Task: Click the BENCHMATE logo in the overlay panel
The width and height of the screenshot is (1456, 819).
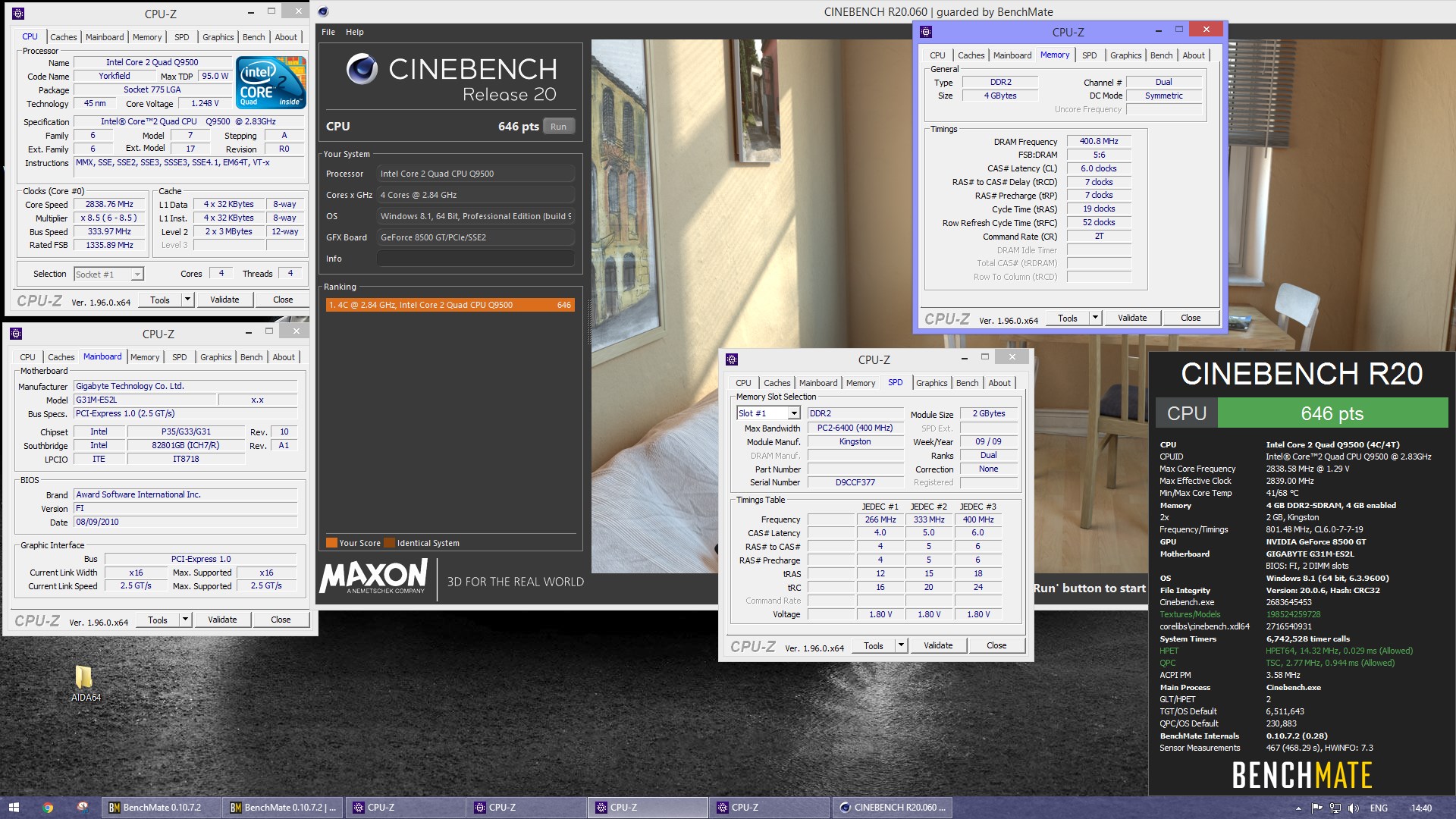Action: coord(1302,776)
